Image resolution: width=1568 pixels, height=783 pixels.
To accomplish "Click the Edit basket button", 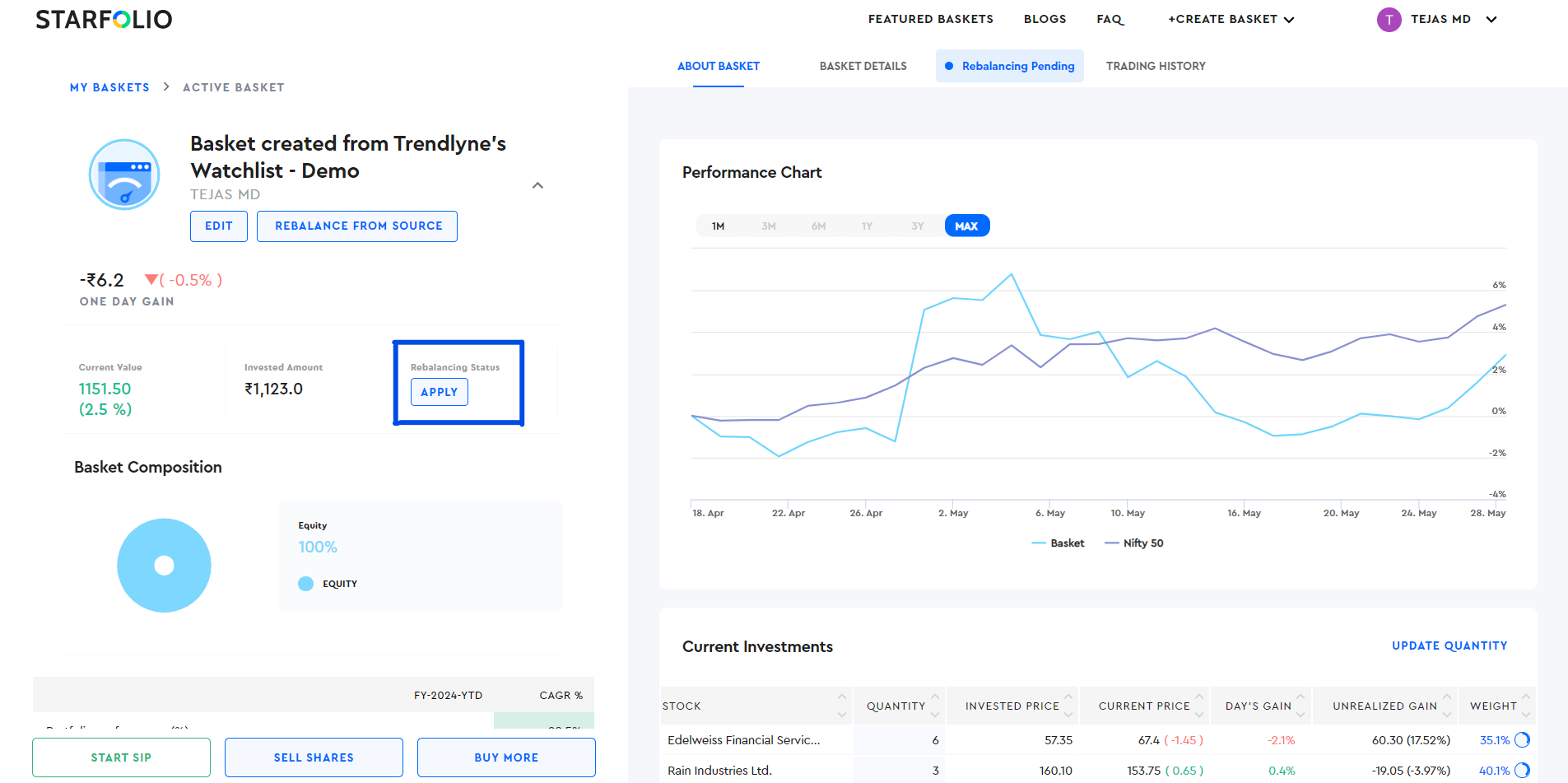I will pyautogui.click(x=219, y=226).
